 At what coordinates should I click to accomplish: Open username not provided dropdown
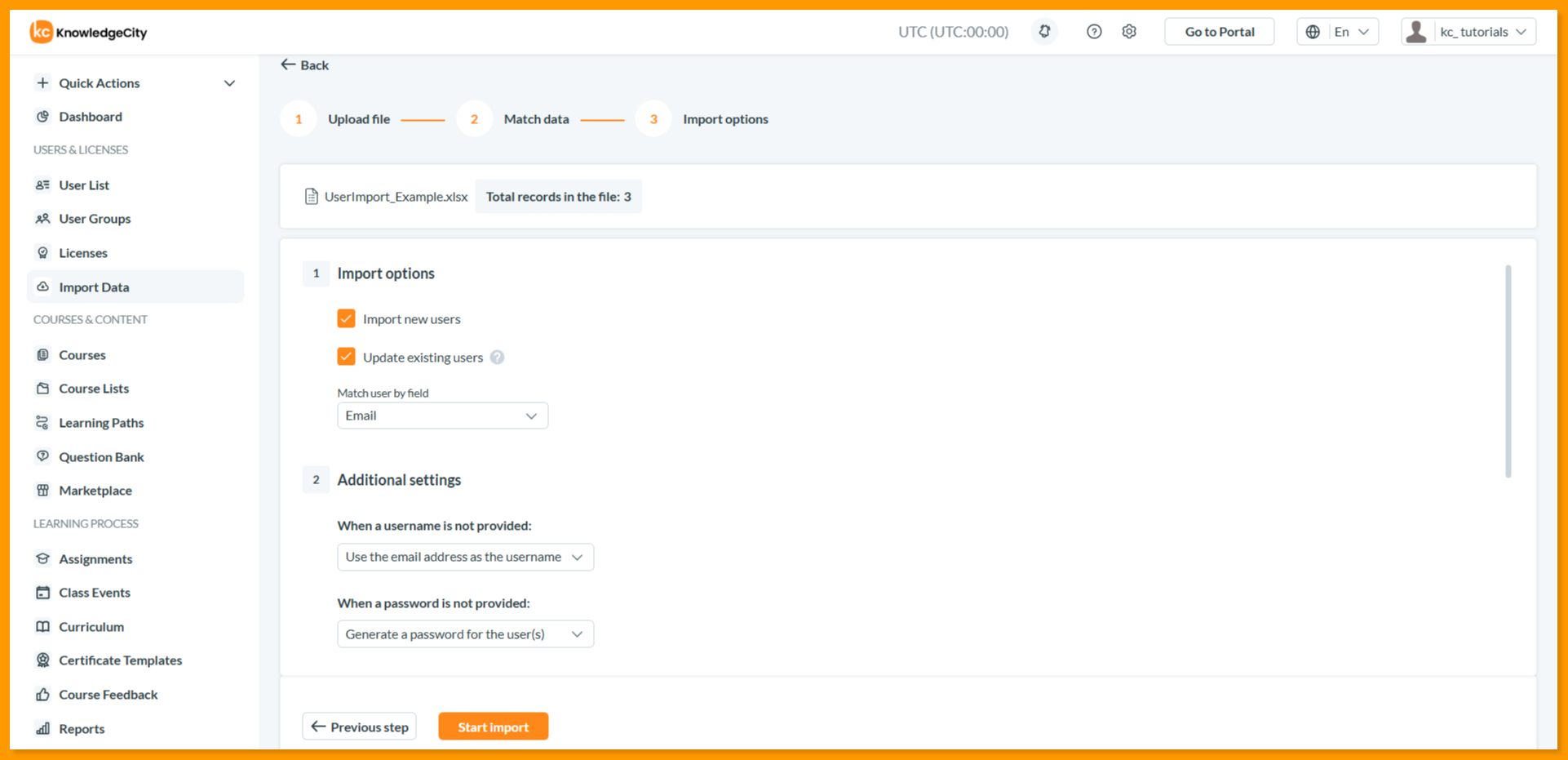465,557
